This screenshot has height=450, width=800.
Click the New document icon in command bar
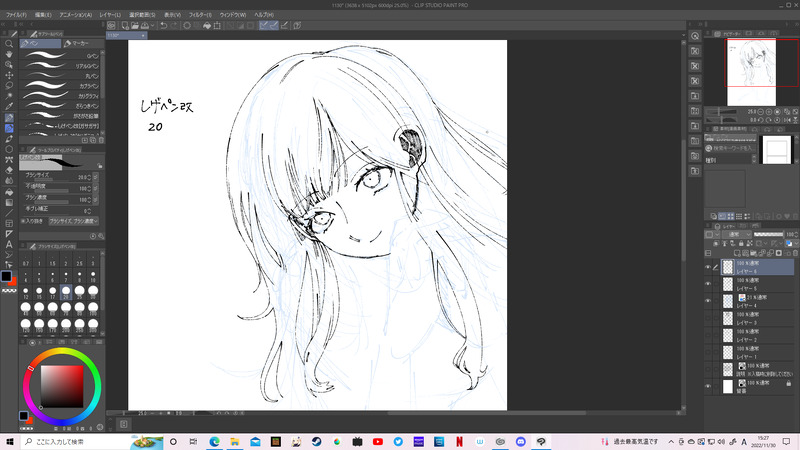[125, 26]
